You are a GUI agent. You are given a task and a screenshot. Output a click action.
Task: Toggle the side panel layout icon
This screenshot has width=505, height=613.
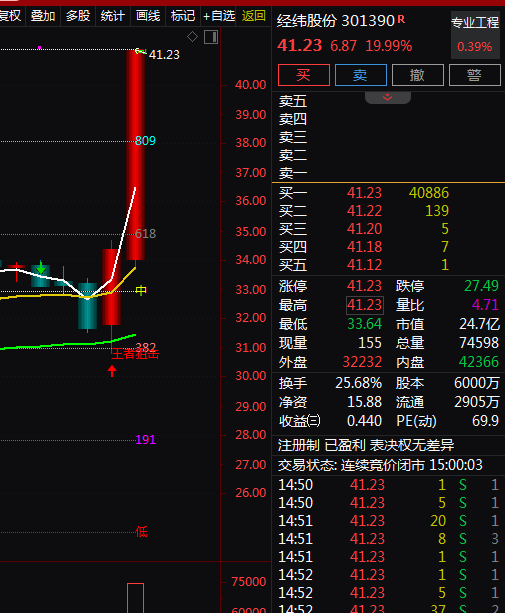[x=211, y=37]
